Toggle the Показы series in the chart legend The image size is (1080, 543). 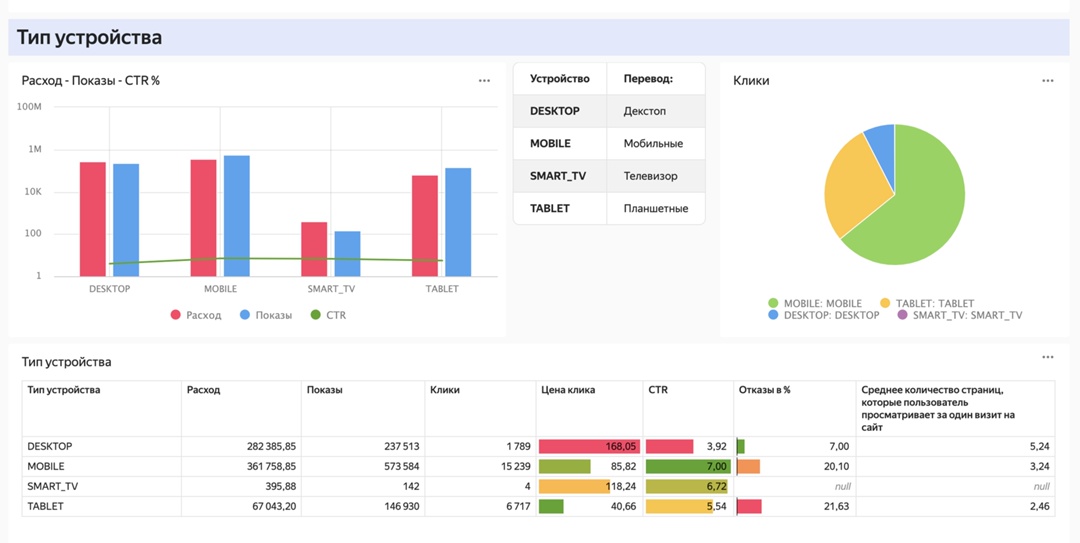[x=266, y=315]
